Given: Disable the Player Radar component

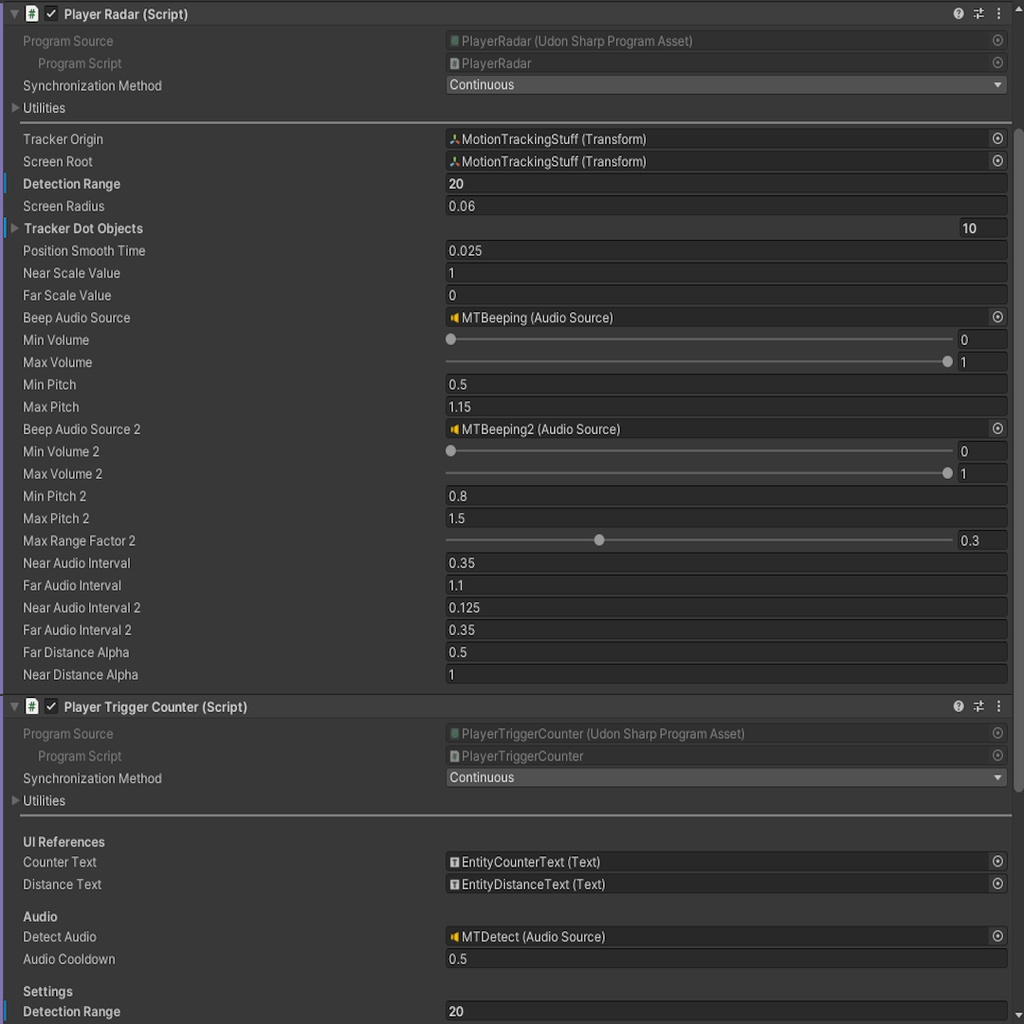Looking at the screenshot, I should point(51,13).
